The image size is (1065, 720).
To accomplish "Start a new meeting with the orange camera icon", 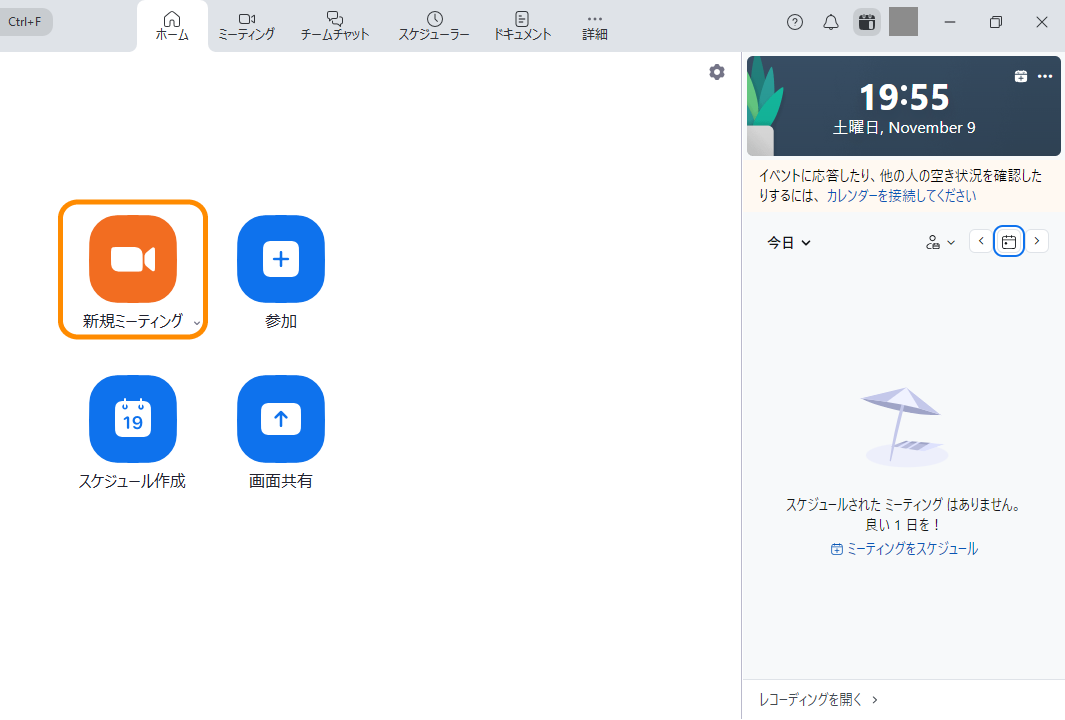I will [x=133, y=259].
